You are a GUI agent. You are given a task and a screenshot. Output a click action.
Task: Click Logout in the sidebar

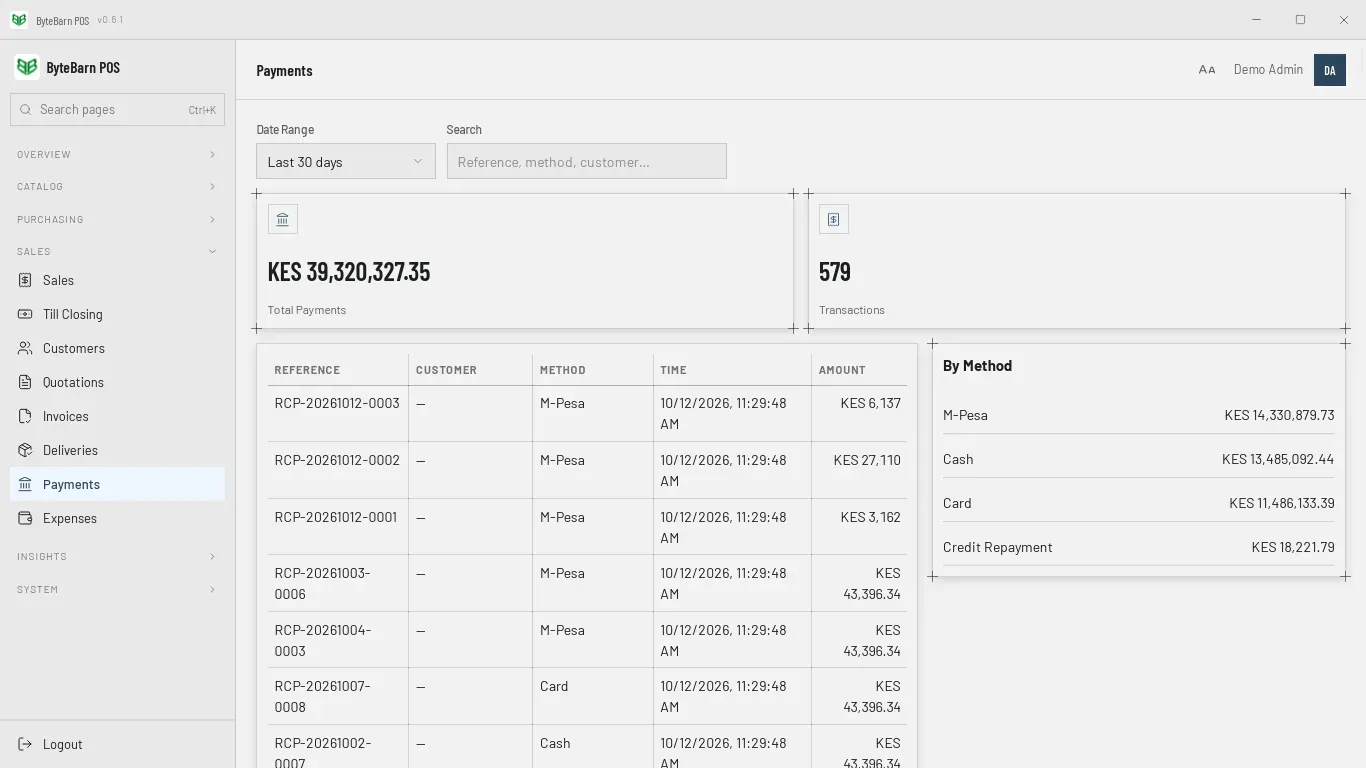117,745
